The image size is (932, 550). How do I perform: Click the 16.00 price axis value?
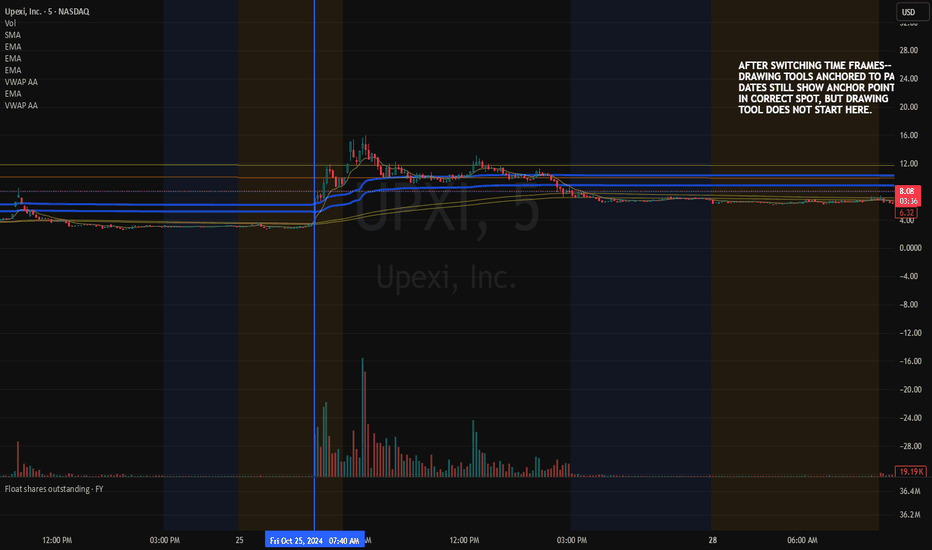tap(908, 135)
